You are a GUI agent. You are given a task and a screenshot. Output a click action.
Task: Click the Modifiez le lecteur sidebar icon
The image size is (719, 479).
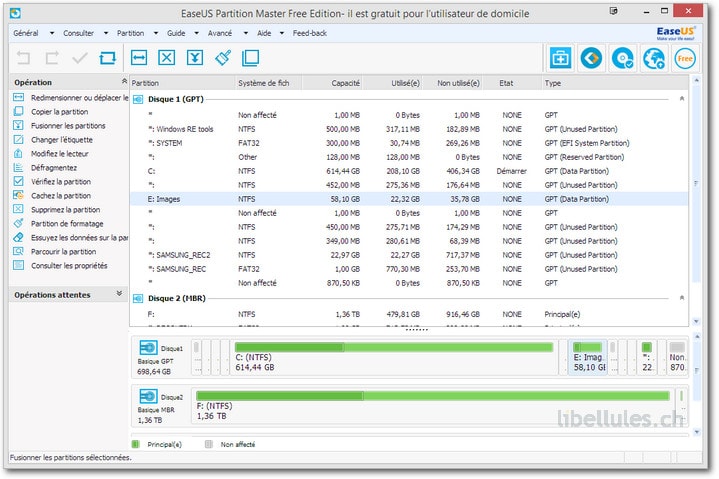tap(18, 153)
